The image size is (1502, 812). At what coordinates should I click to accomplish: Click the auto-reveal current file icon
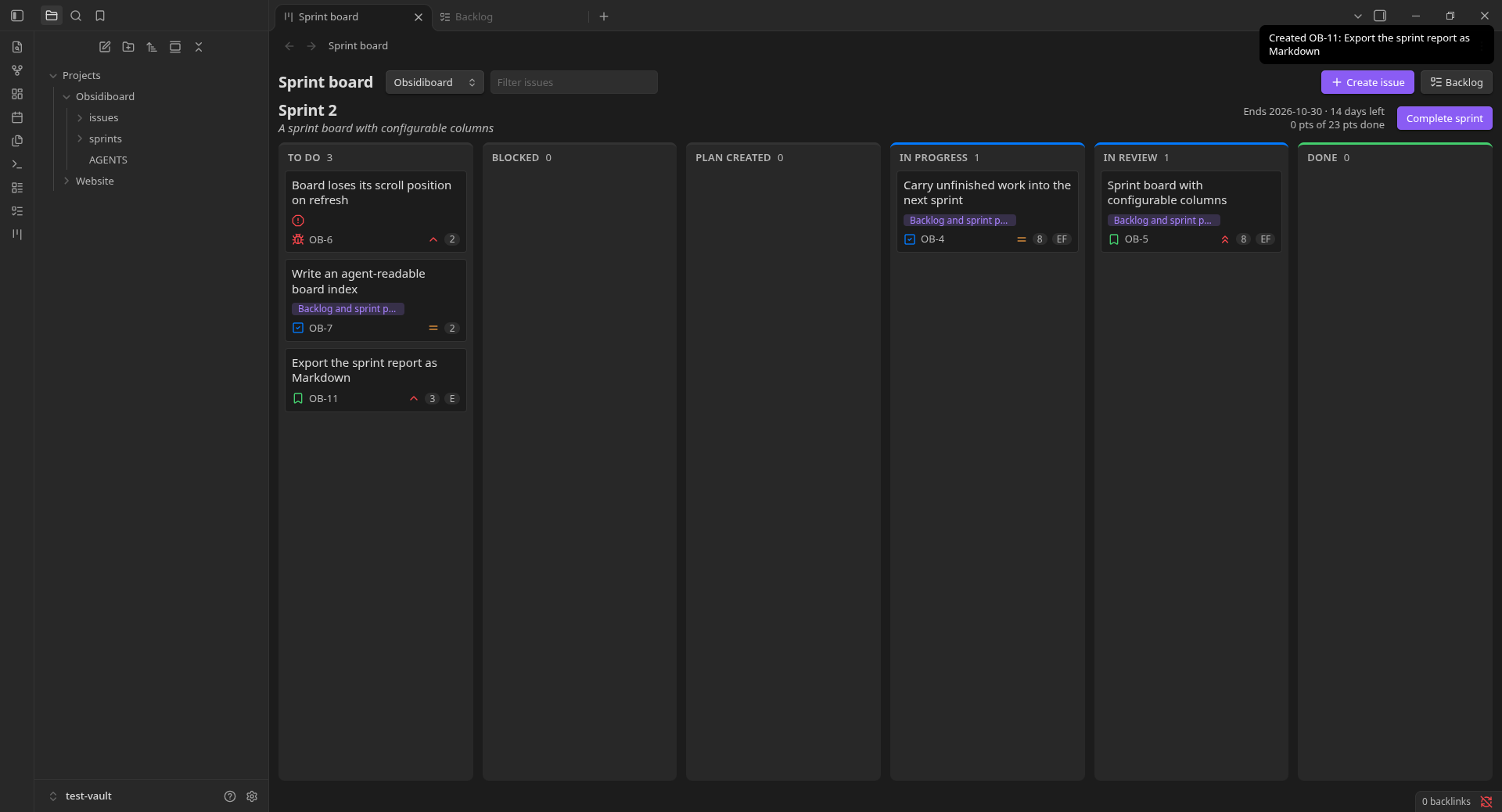175,47
